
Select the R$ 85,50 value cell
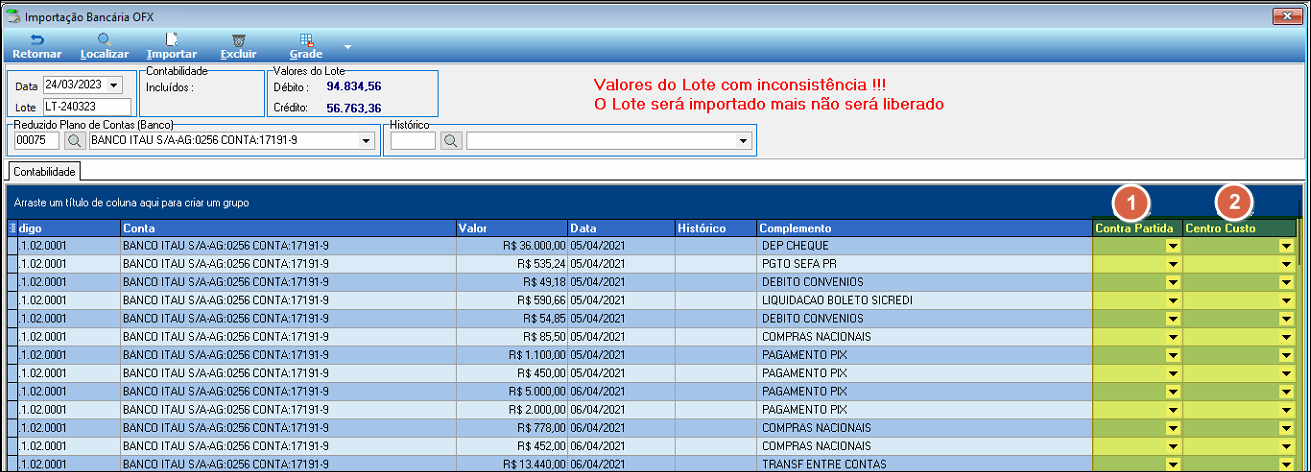[511, 337]
